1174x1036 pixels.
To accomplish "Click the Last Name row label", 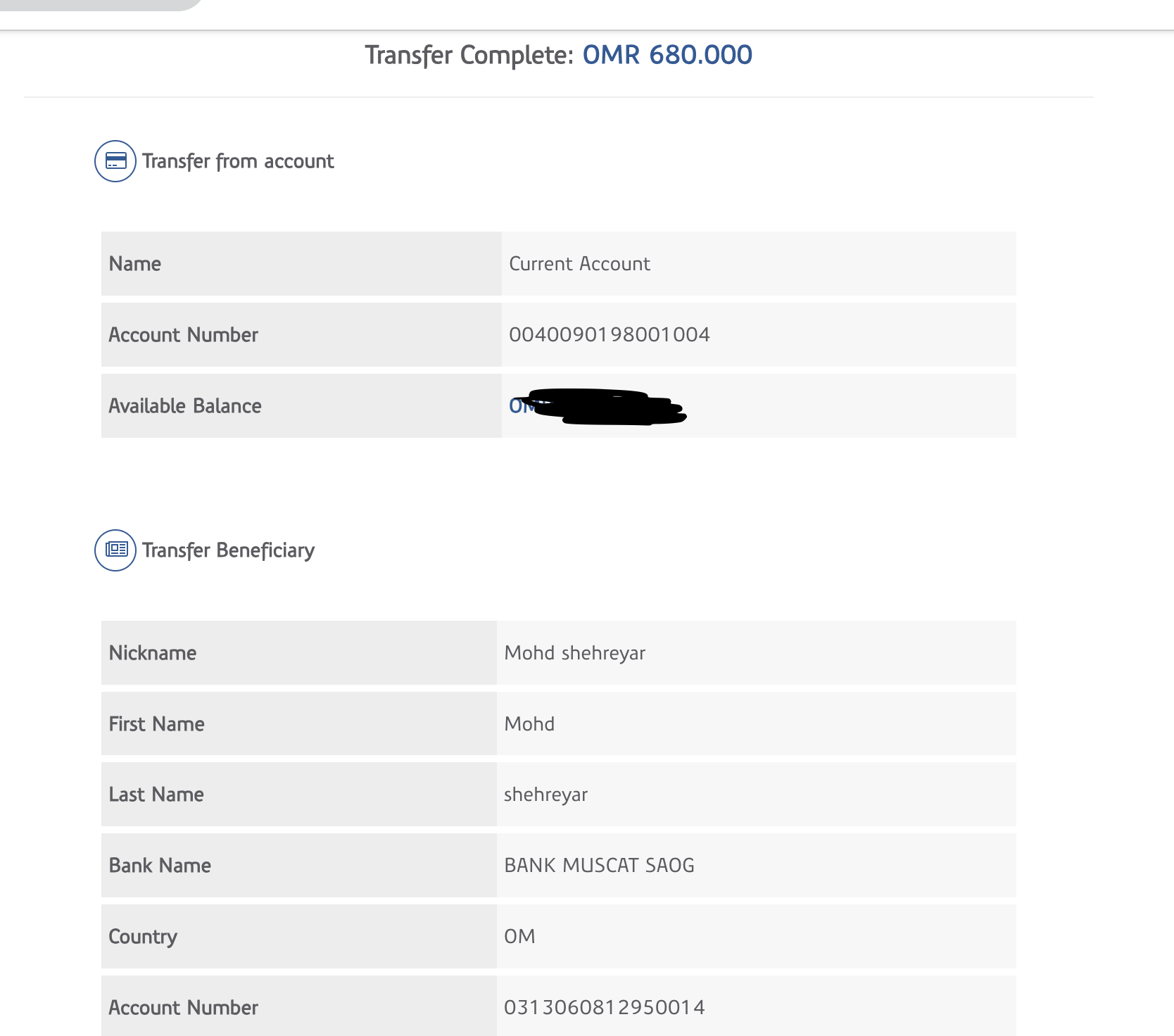I will [x=156, y=795].
